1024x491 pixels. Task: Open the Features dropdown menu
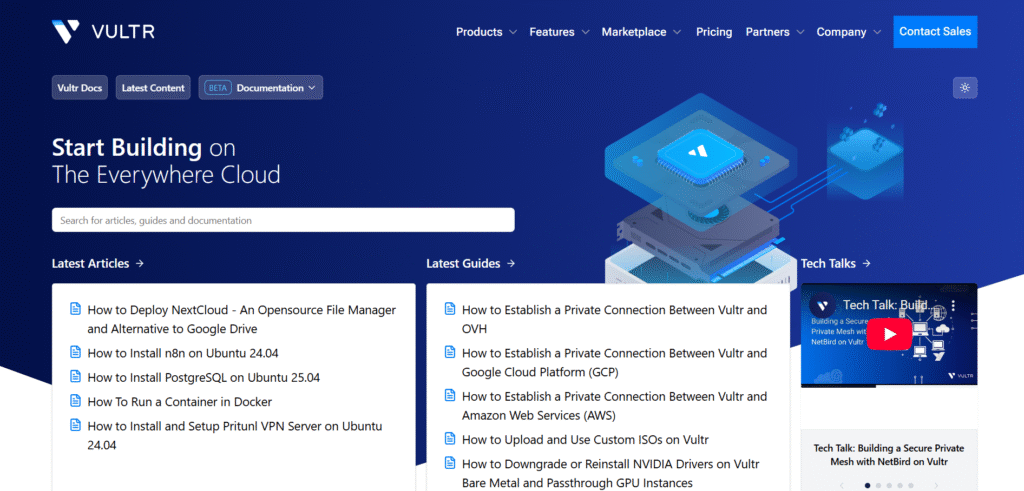coord(559,32)
